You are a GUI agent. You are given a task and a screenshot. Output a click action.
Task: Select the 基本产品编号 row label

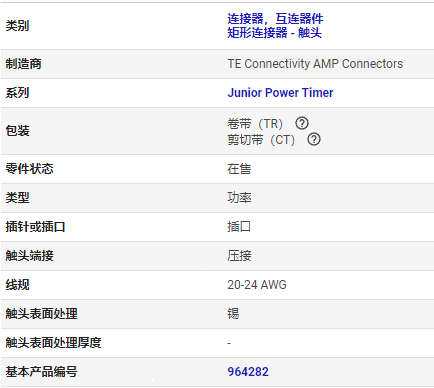(x=41, y=372)
